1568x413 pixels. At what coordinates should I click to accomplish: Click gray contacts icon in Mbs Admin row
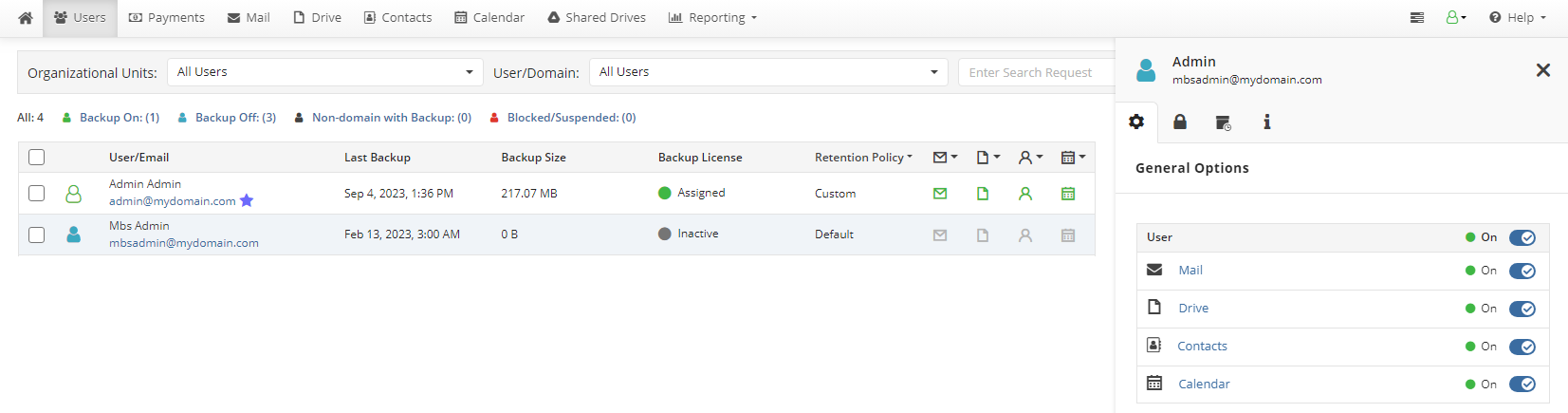[1025, 235]
